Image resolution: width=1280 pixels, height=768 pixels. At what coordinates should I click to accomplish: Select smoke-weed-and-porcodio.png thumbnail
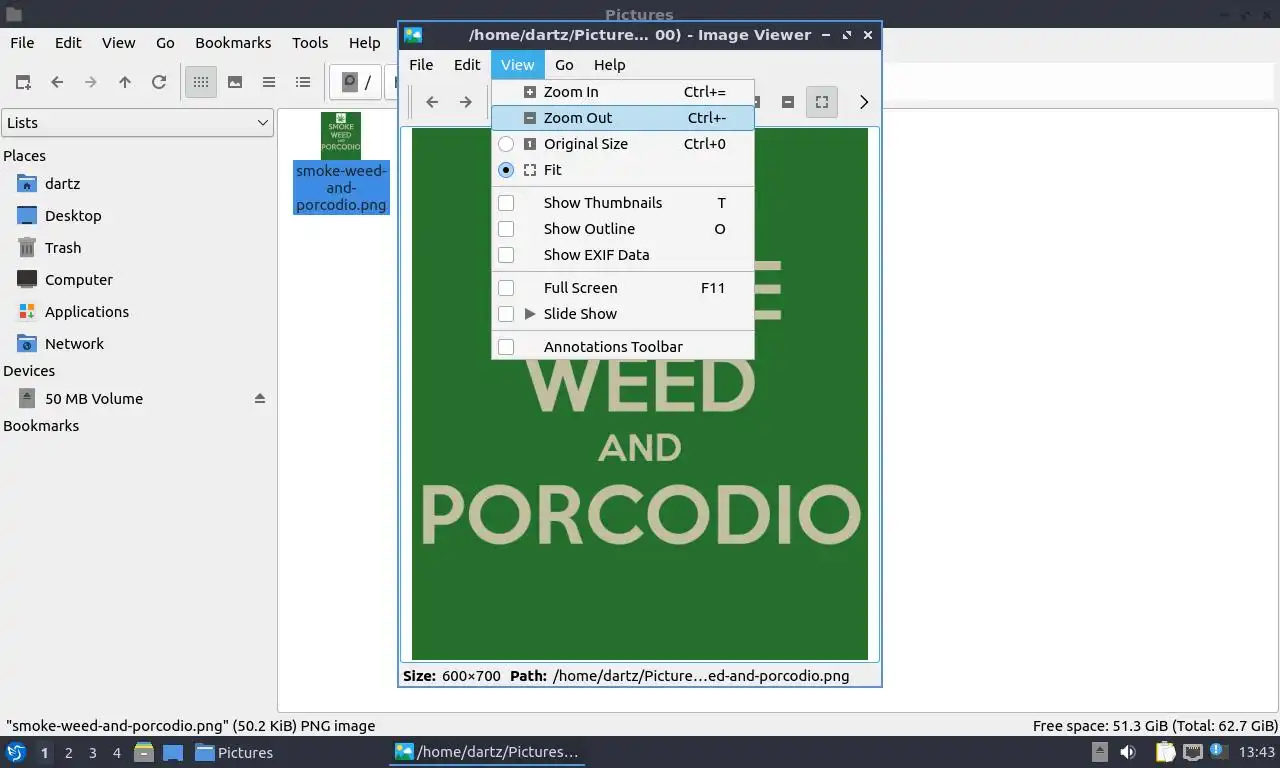coord(341,134)
